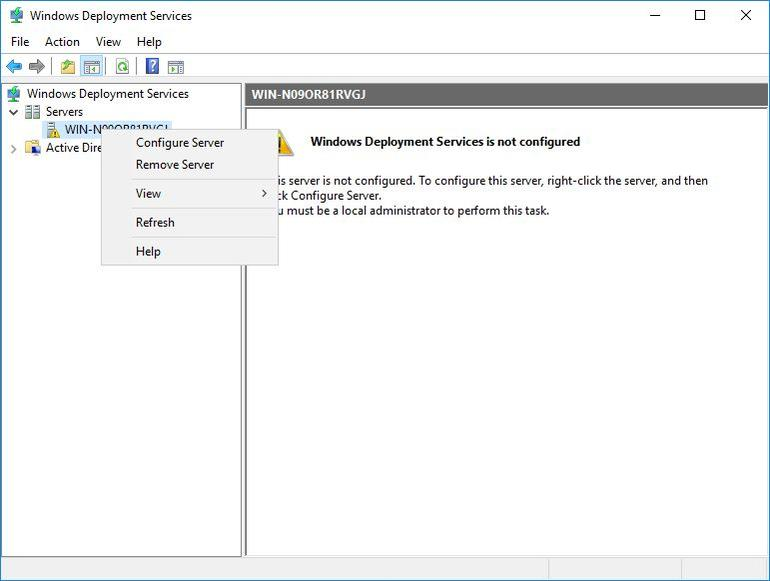The image size is (770, 581).
Task: Click the green Refresh toolbar icon
Action: 122,67
